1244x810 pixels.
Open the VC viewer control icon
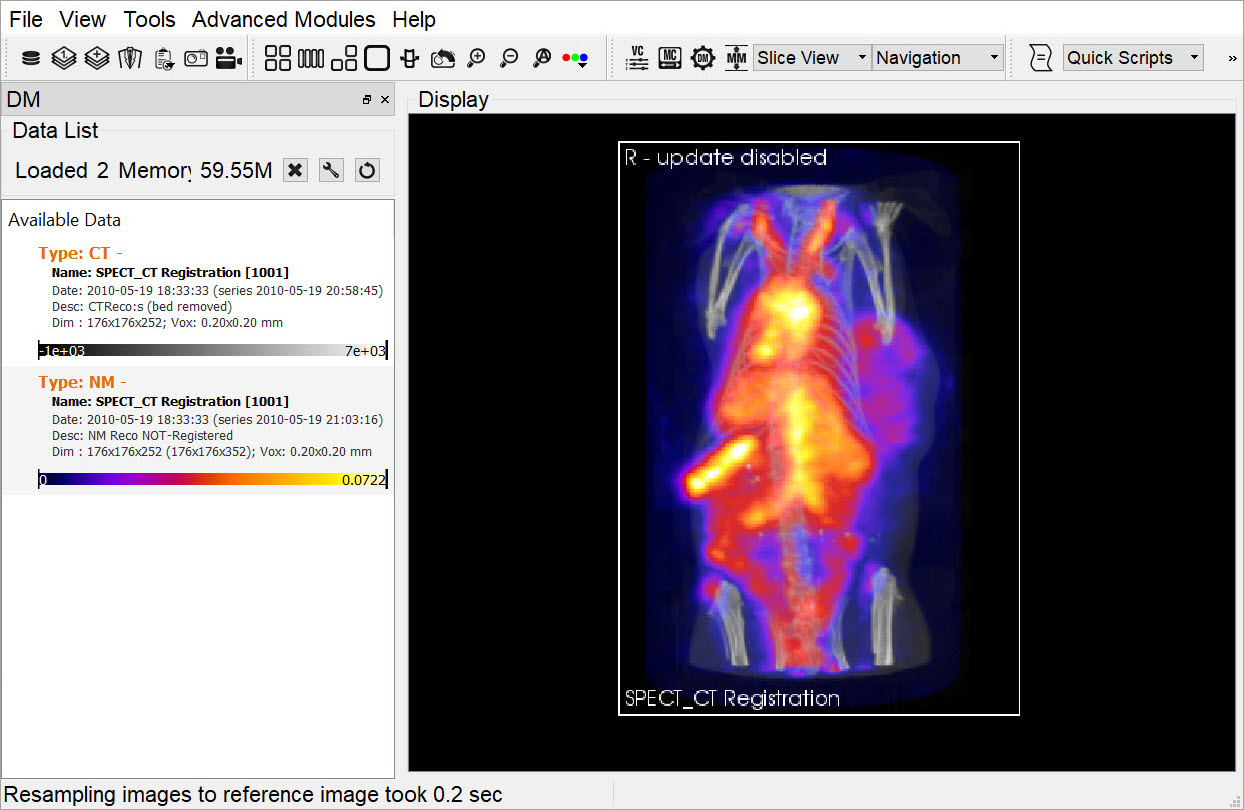[x=637, y=58]
